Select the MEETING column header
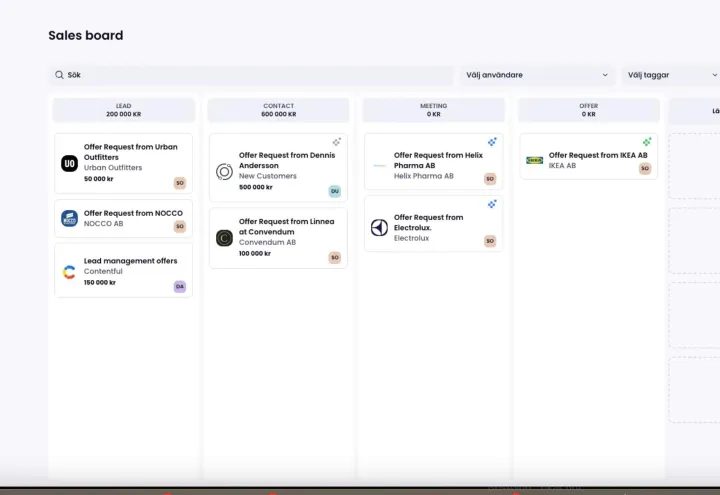The width and height of the screenshot is (720, 495). point(433,110)
